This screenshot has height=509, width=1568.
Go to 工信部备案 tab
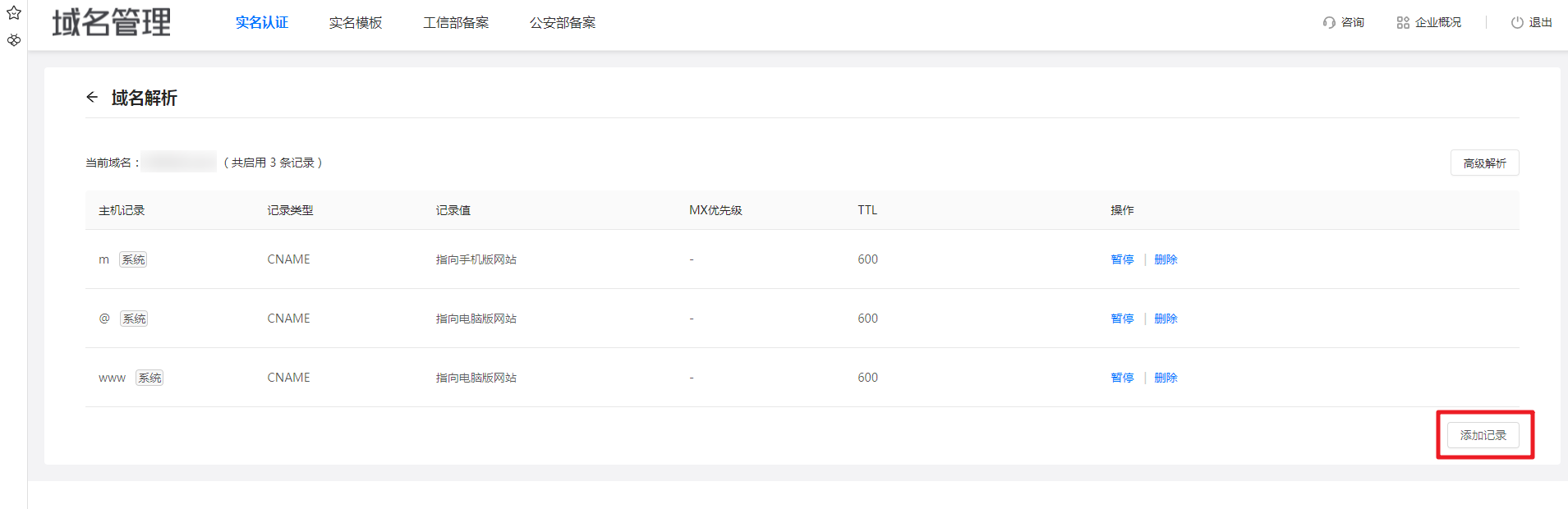tap(456, 23)
